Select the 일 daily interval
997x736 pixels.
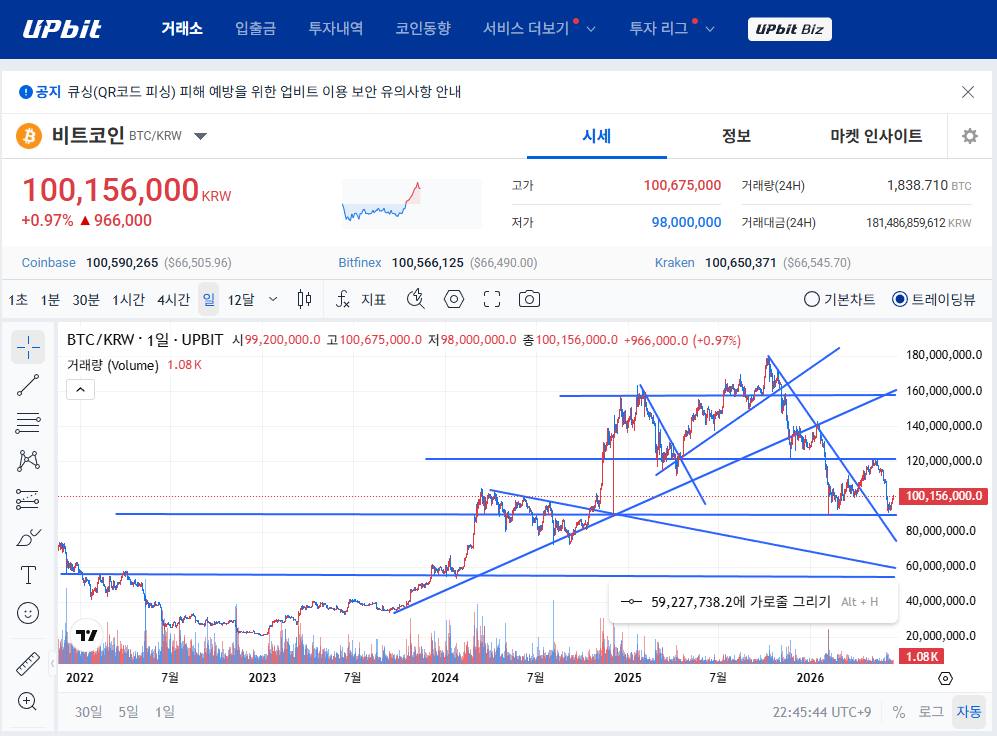(209, 299)
